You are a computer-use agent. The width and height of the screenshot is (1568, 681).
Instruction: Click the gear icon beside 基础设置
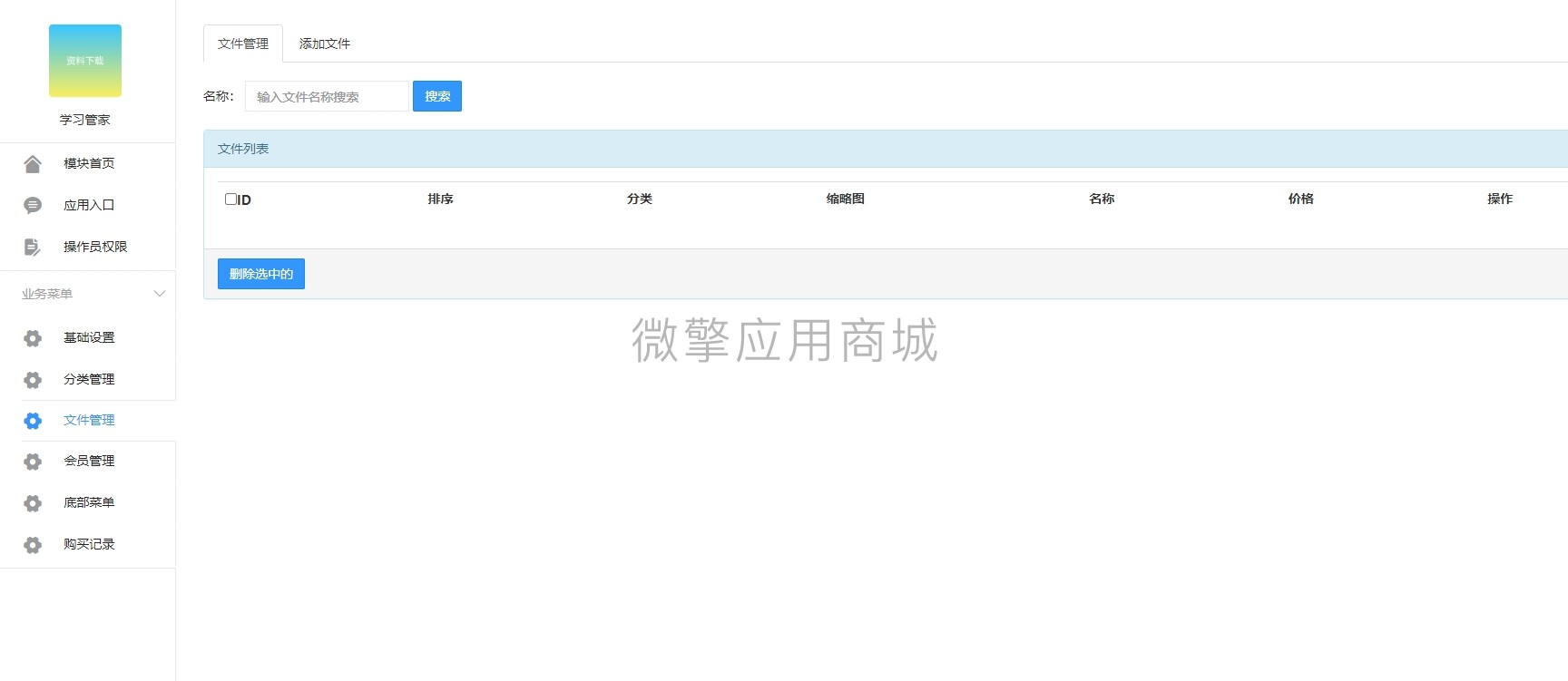click(x=33, y=338)
